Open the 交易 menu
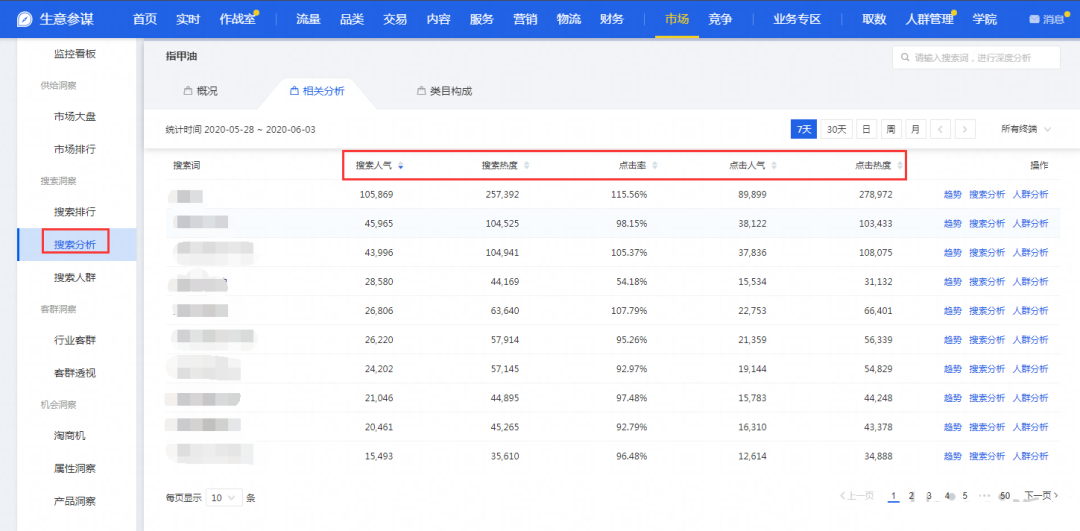The image size is (1080, 531). pos(395,19)
